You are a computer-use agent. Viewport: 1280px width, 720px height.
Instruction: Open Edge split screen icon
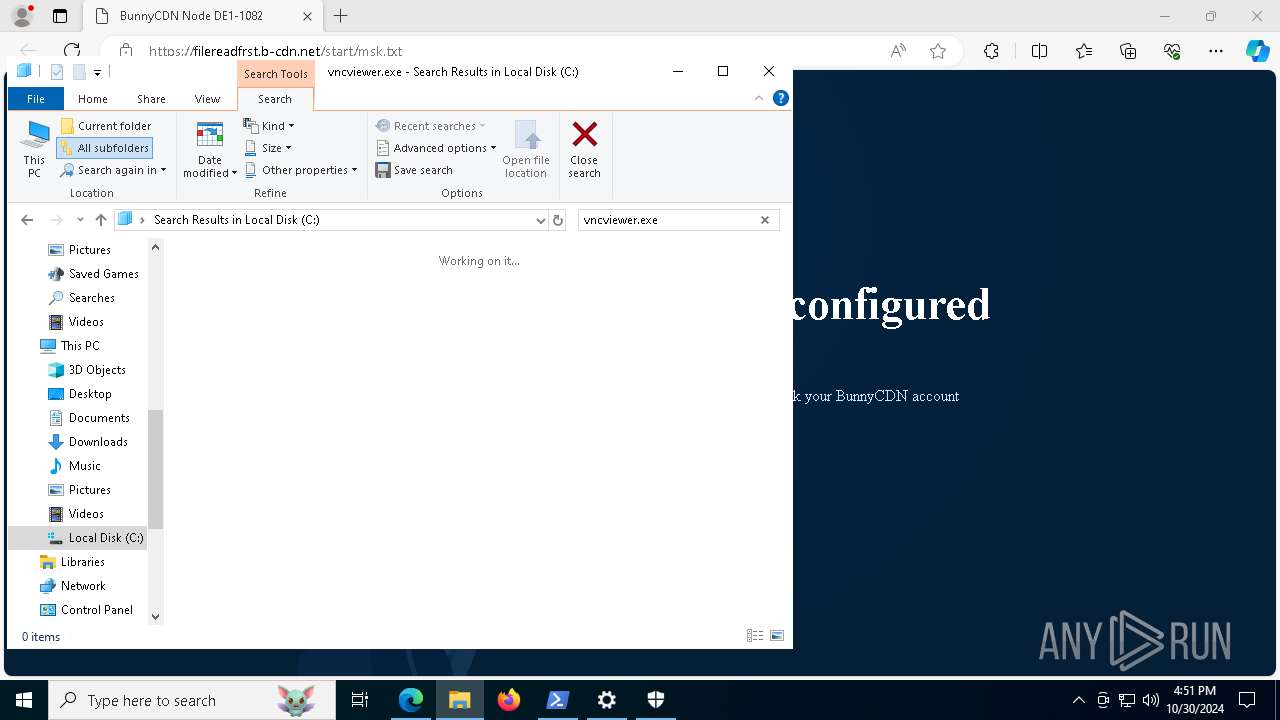click(x=1039, y=51)
